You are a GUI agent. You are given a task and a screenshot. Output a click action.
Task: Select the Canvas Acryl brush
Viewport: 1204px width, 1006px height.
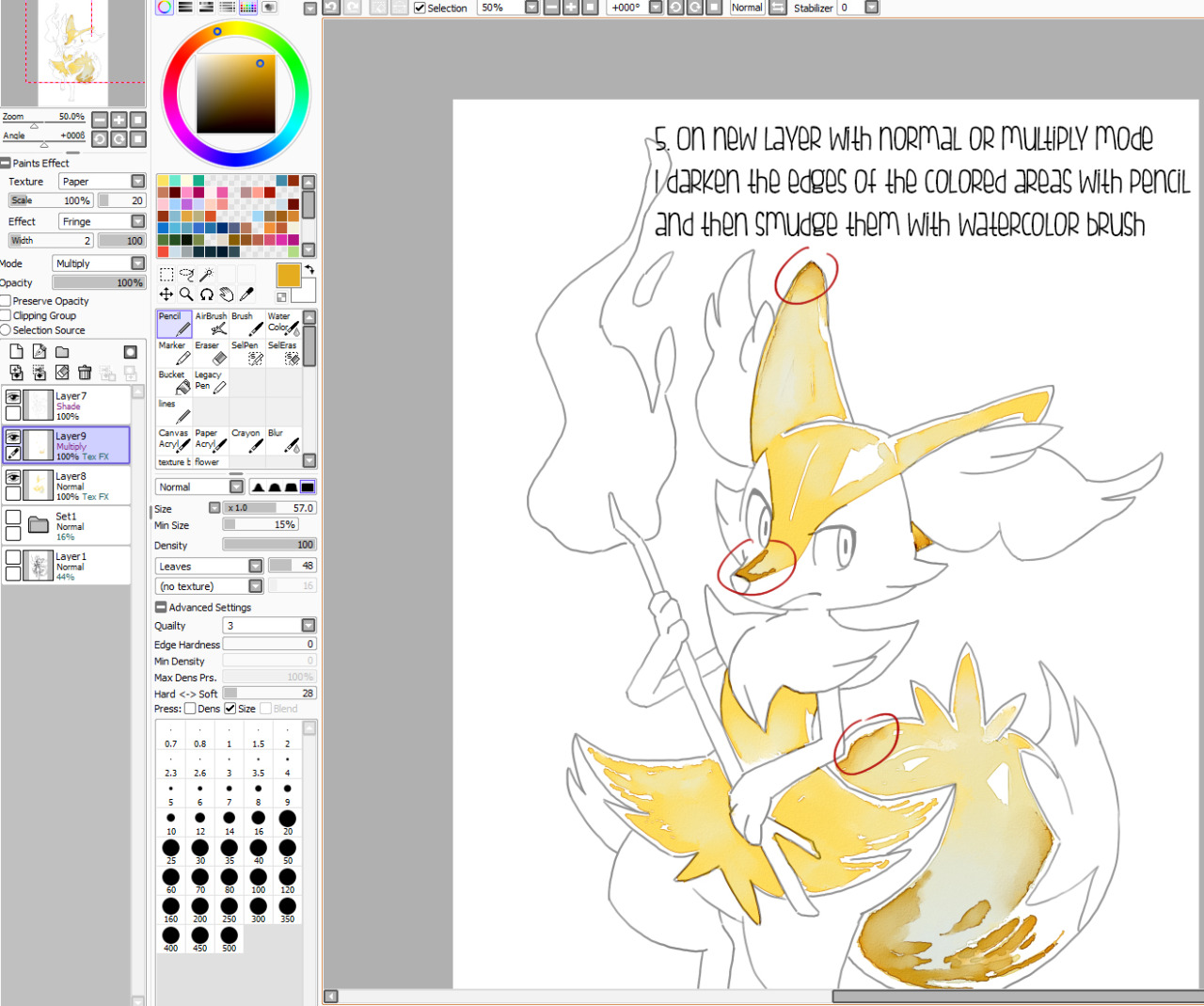tap(174, 440)
